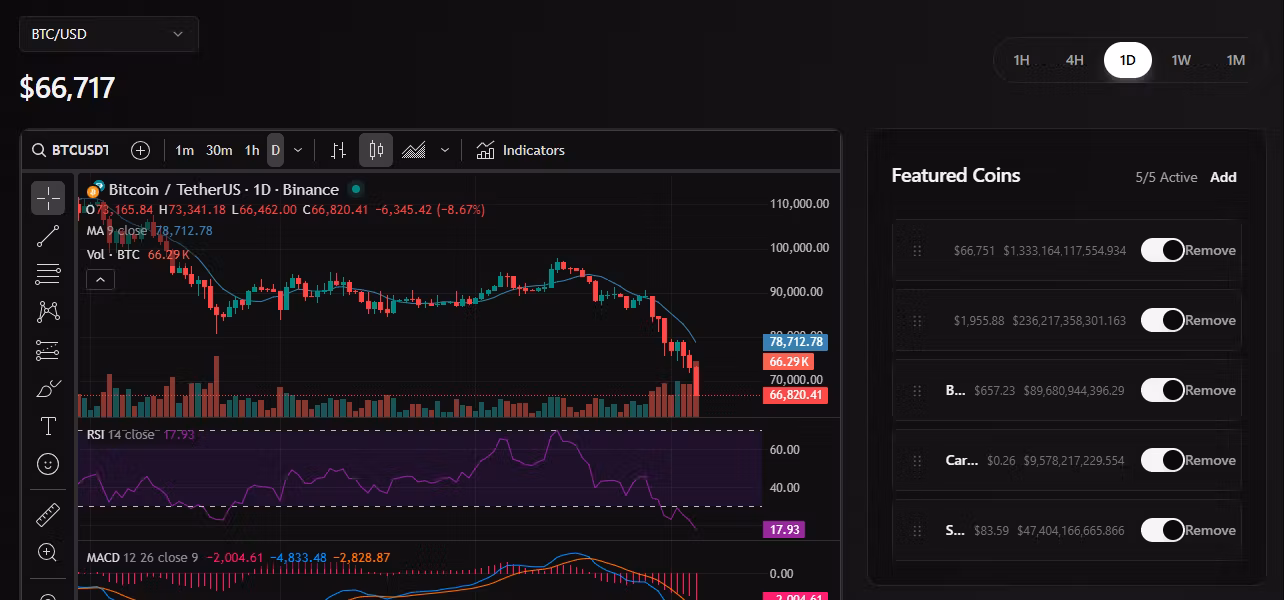1284x600 pixels.
Task: Toggle the $1,955.88 featured coin switch
Action: (x=1162, y=320)
